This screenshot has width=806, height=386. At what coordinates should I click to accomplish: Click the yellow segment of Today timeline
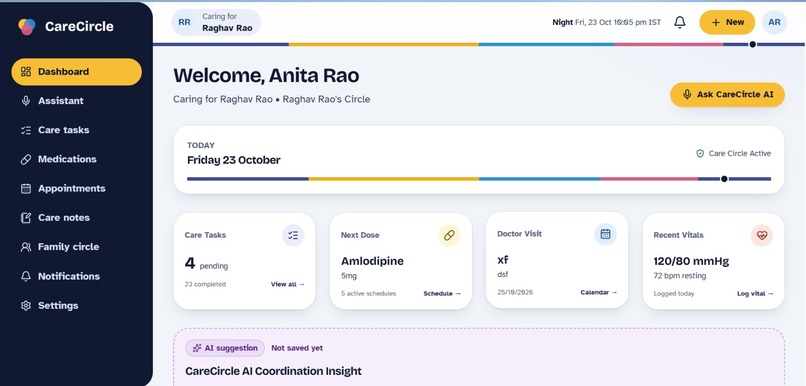[394, 179]
